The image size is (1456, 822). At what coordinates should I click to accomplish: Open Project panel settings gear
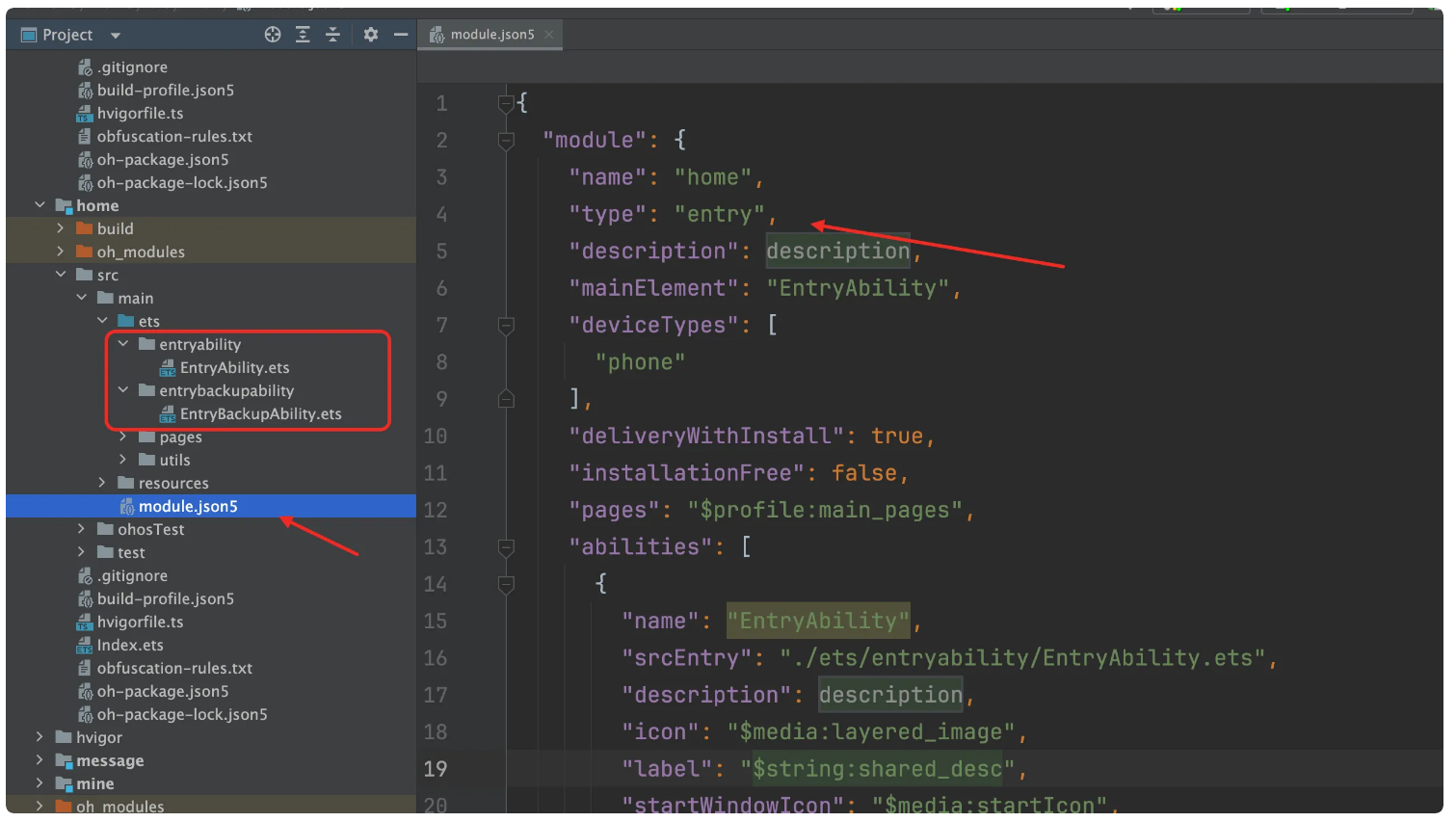tap(371, 35)
